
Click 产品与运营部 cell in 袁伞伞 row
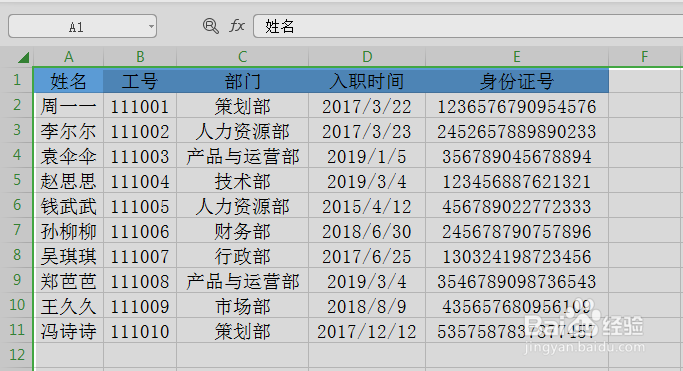coord(242,156)
